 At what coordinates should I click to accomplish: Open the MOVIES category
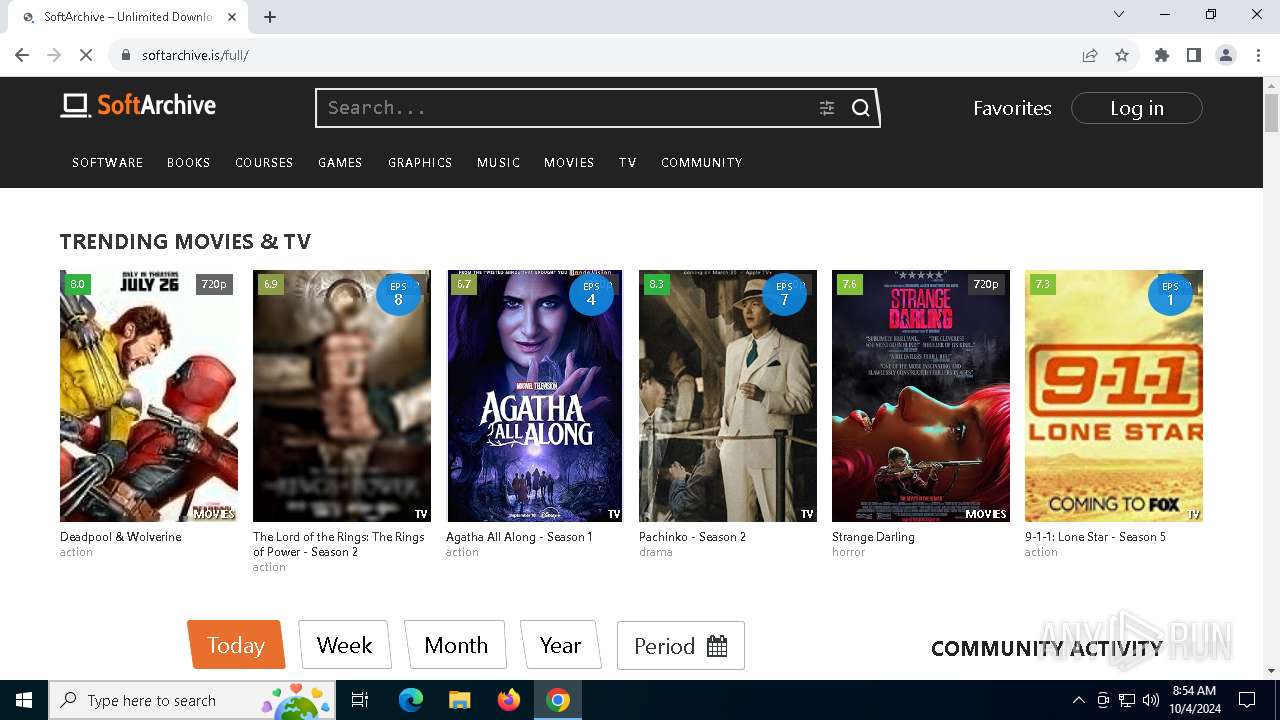coord(569,162)
